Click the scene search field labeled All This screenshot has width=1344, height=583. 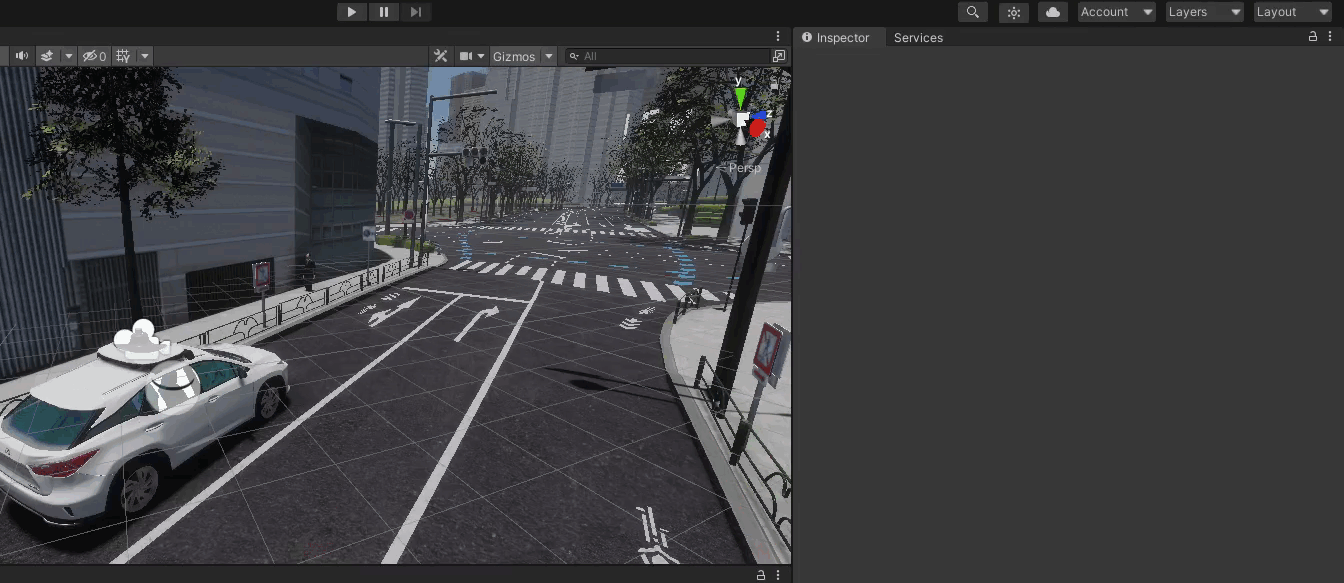pyautogui.click(x=670, y=56)
